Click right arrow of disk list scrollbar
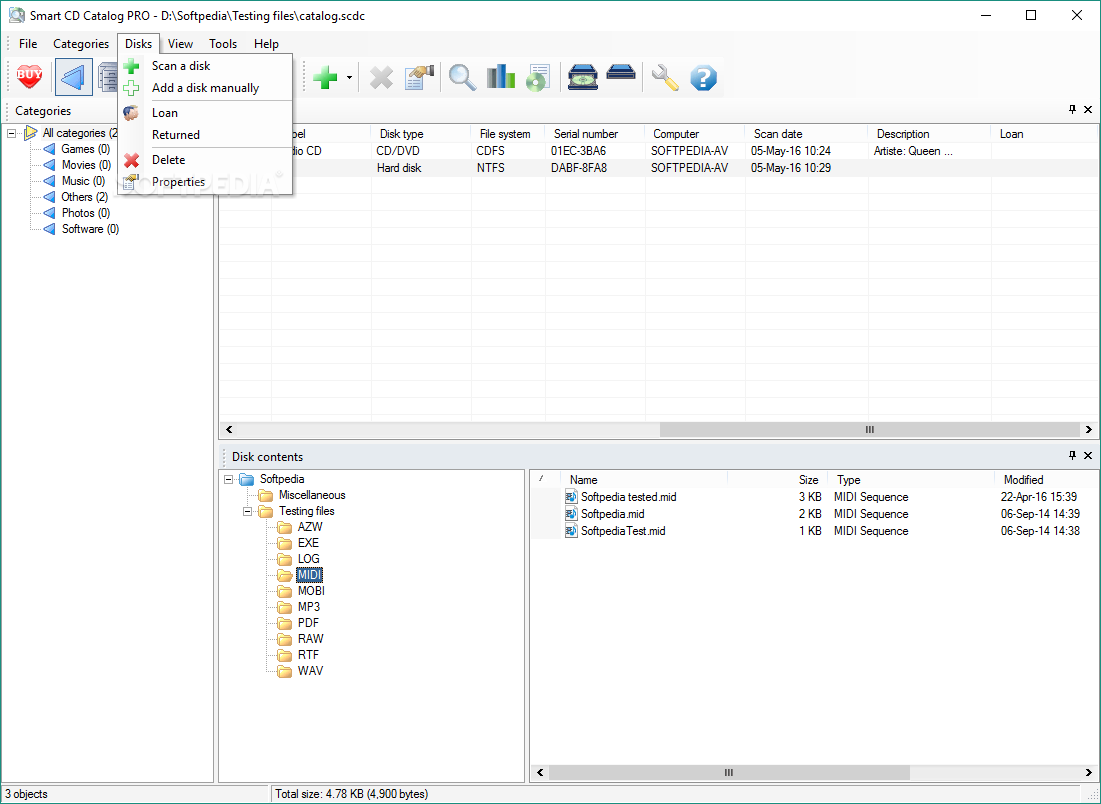 (x=1088, y=430)
